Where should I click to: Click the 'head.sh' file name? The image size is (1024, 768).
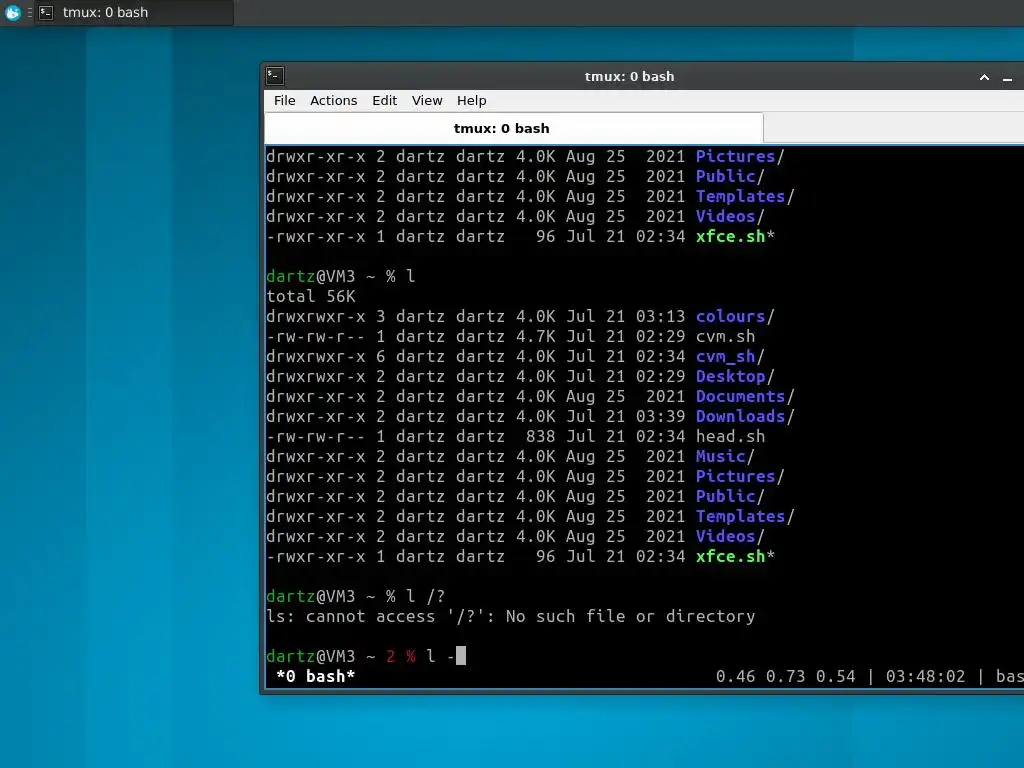730,436
